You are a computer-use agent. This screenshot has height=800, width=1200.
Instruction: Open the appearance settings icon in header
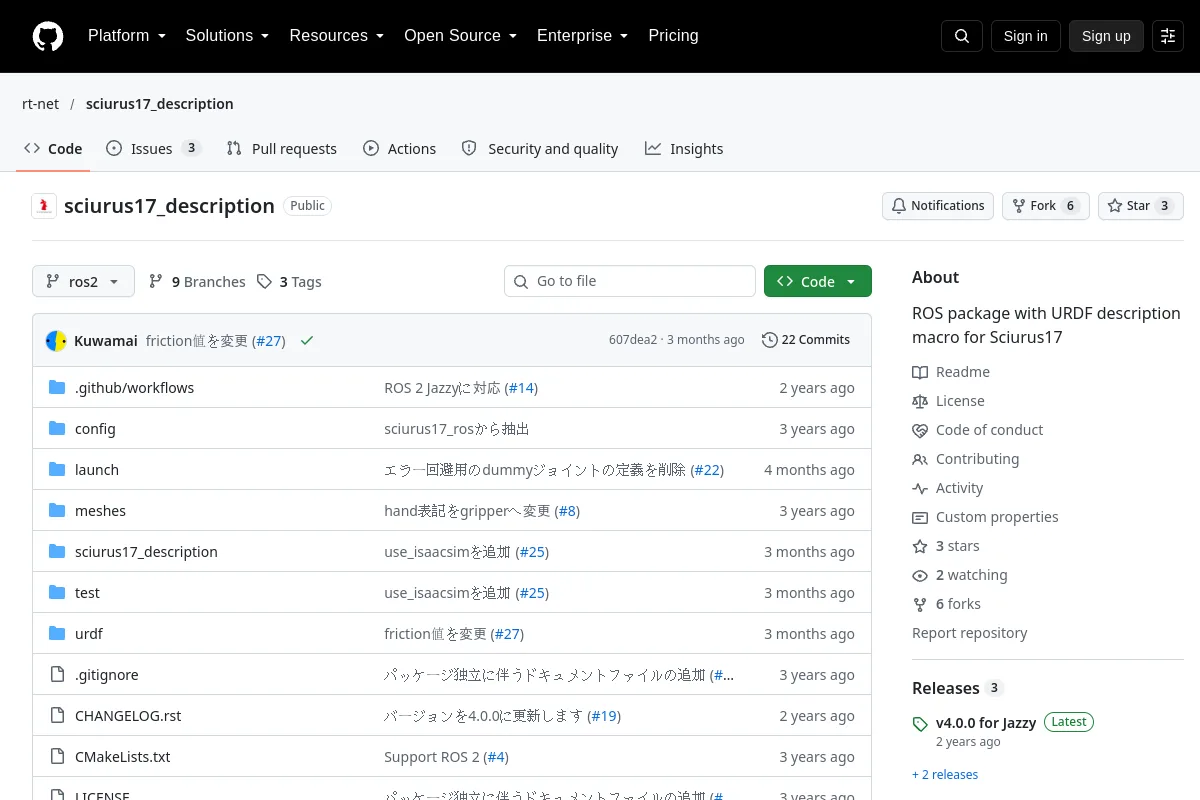click(x=1168, y=36)
